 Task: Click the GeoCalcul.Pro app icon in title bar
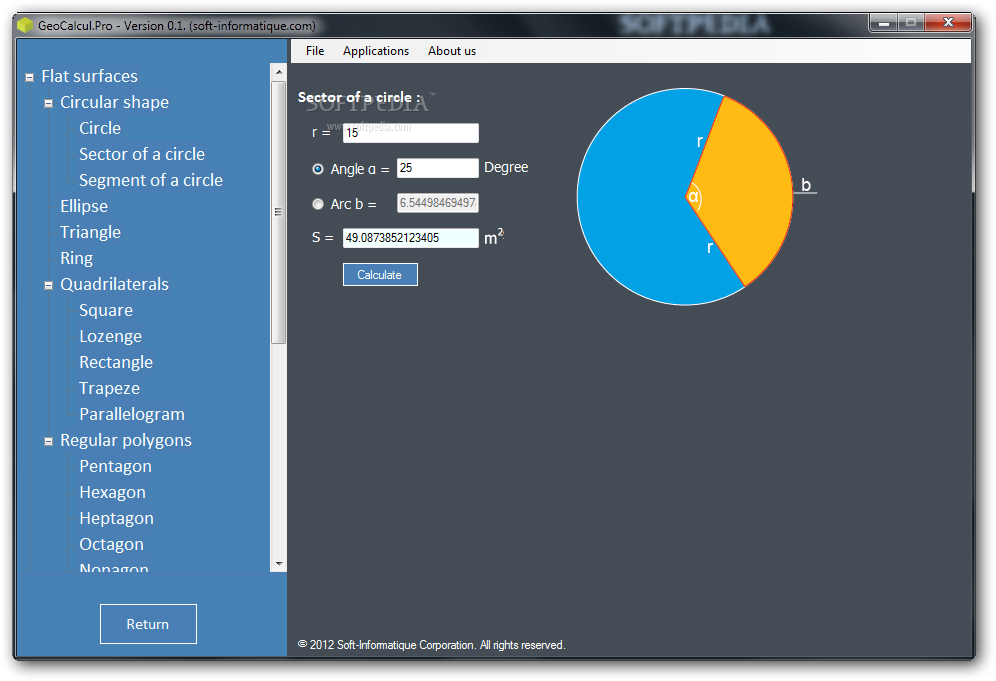click(25, 25)
